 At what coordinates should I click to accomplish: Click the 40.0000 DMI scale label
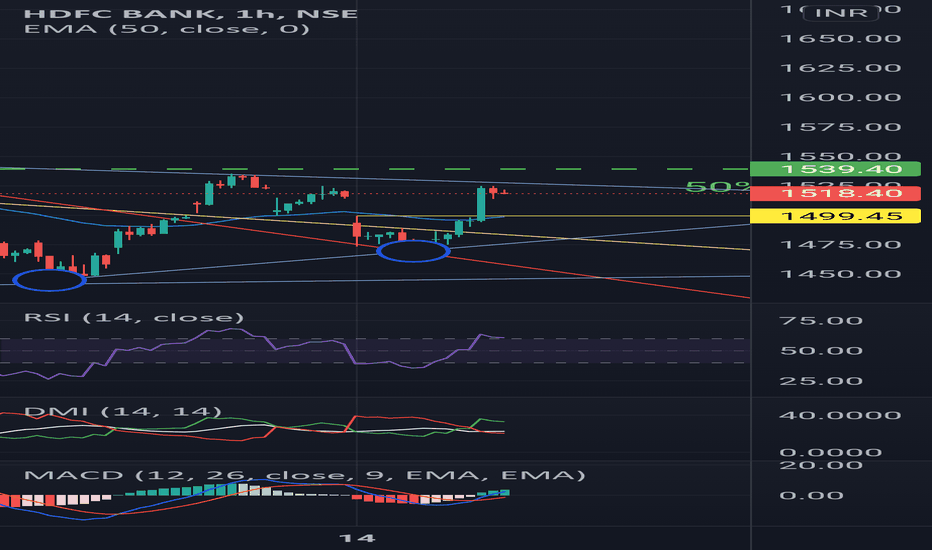(x=840, y=415)
